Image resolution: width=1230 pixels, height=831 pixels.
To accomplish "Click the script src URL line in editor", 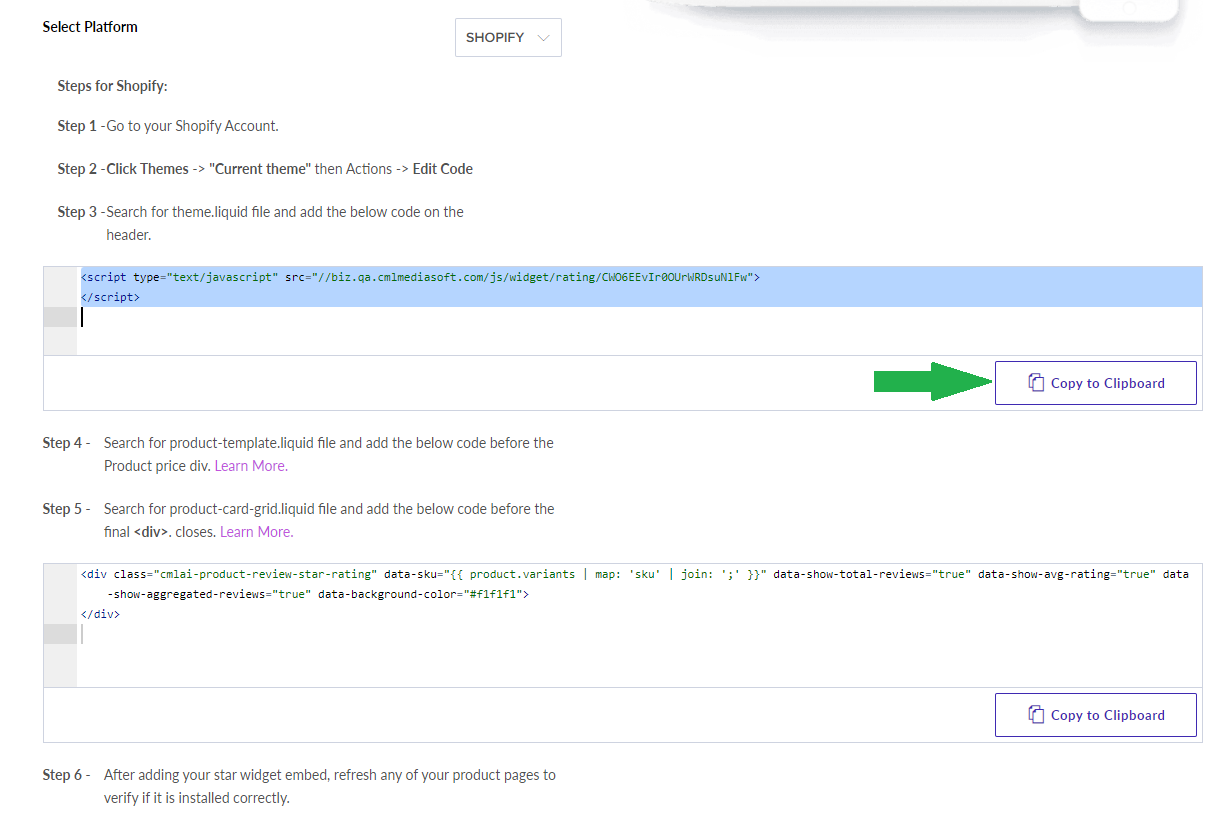I will pos(420,277).
